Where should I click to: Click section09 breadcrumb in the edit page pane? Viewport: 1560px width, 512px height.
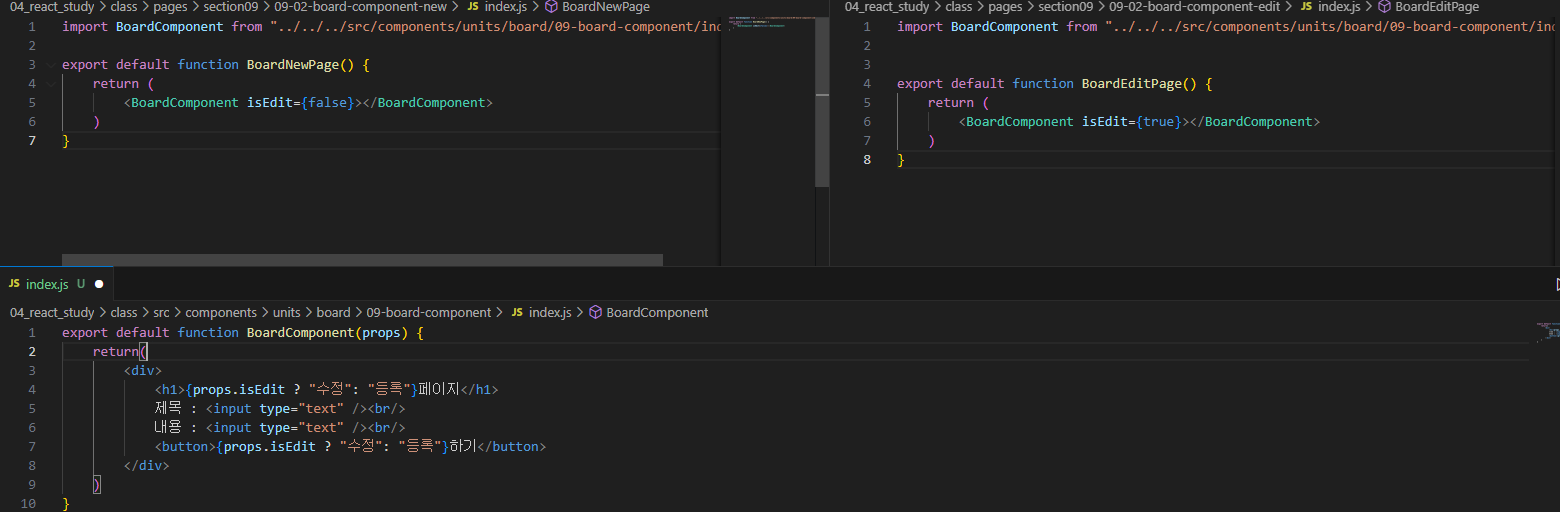coord(1066,7)
